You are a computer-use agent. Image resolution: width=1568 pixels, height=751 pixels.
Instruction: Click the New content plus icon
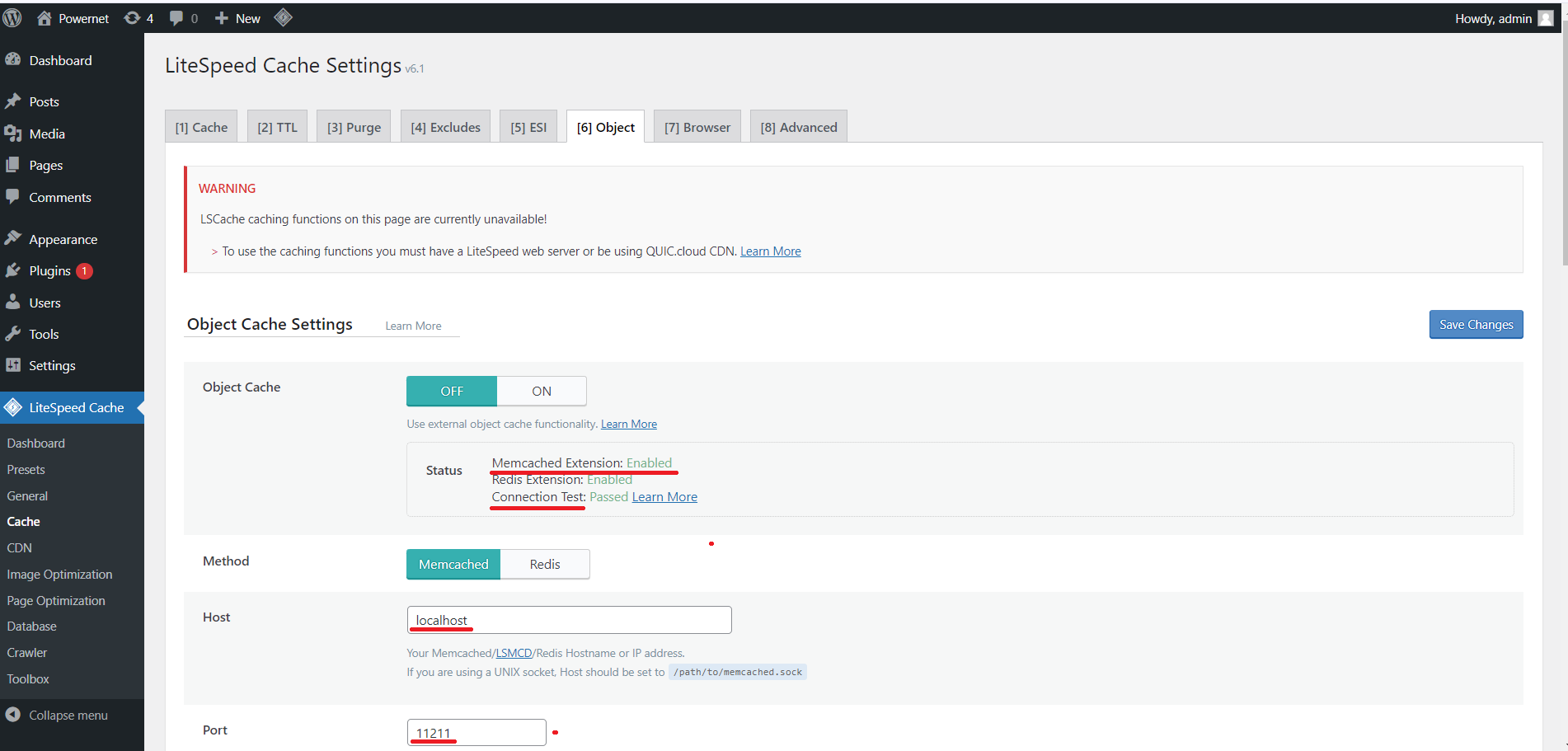[221, 18]
